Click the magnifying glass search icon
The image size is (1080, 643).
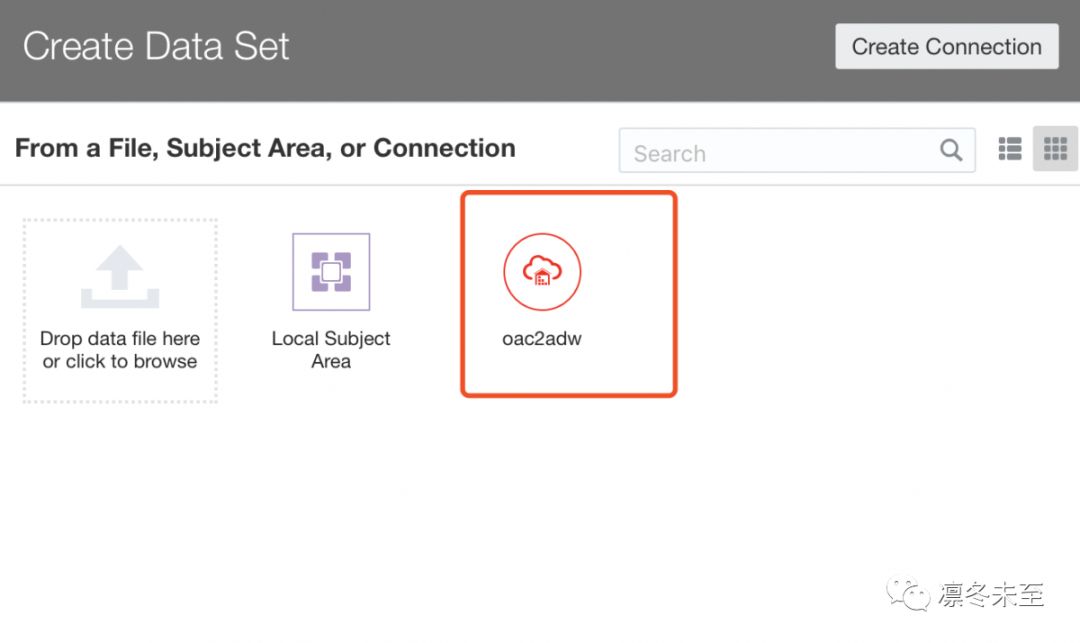click(951, 151)
